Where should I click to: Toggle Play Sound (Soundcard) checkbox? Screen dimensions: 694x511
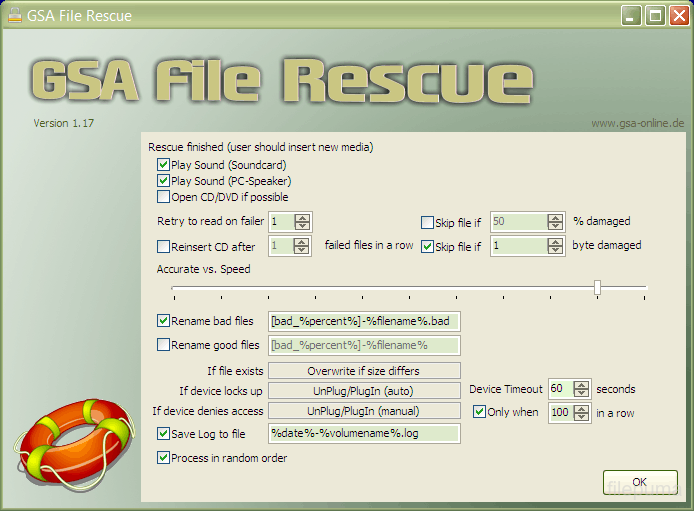point(164,165)
